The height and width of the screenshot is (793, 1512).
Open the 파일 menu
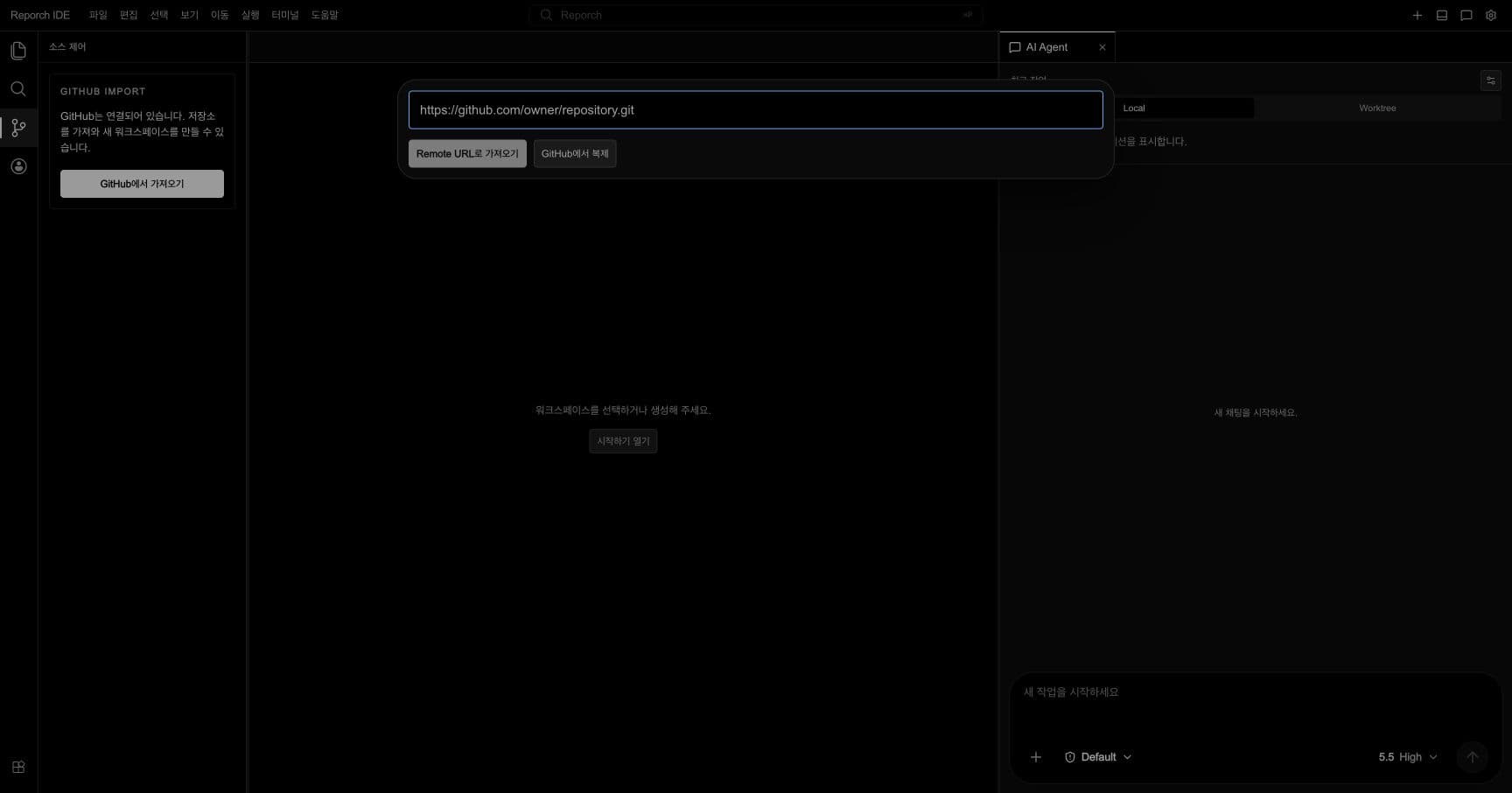click(98, 15)
